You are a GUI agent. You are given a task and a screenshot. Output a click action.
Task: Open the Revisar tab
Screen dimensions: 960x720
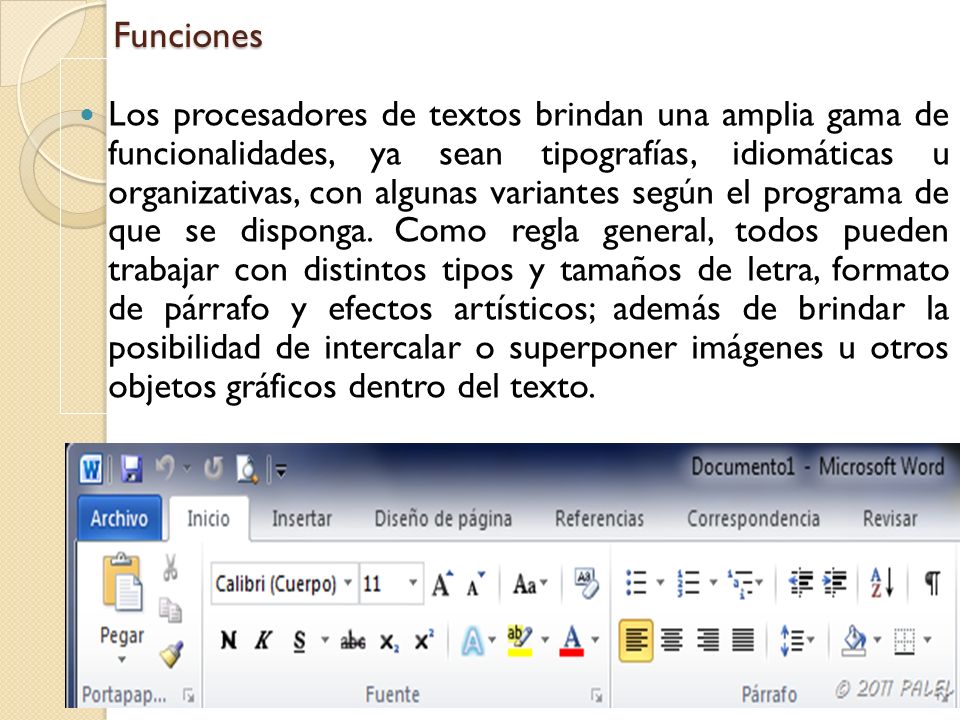tap(890, 519)
